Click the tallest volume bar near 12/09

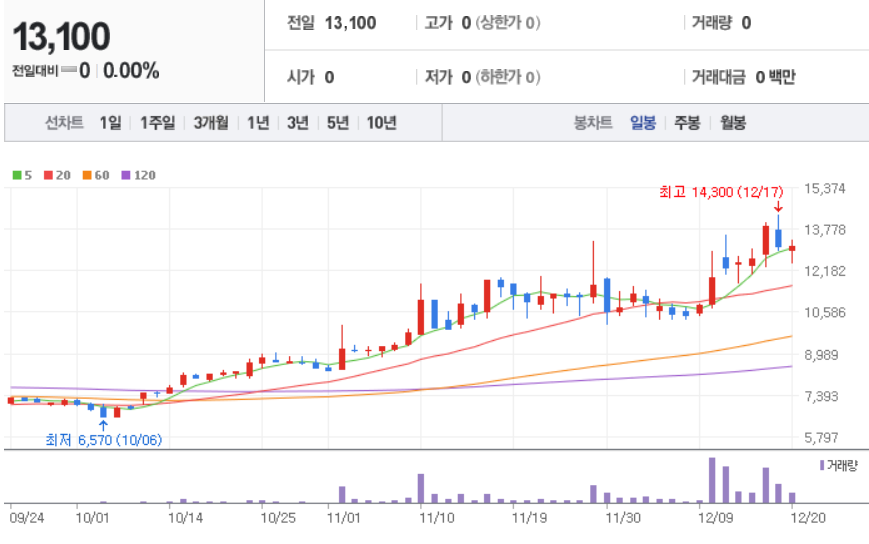[x=712, y=480]
